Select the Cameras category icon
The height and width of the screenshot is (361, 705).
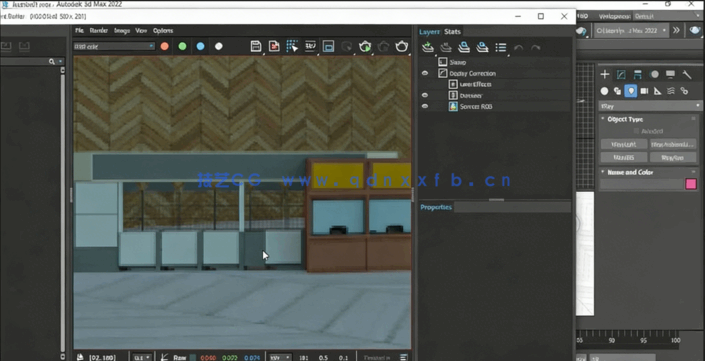[644, 91]
